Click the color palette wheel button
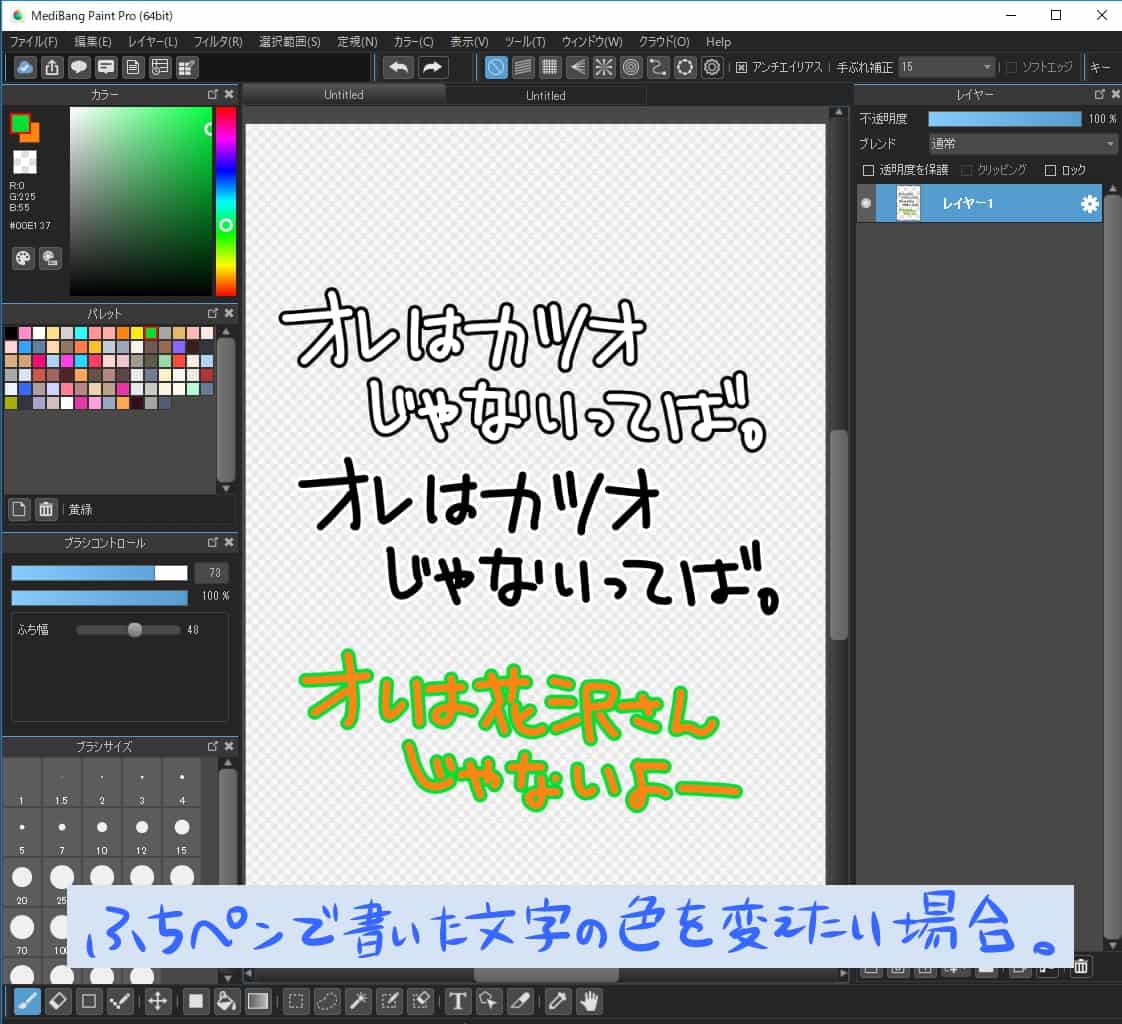Screen dimensions: 1122x1024 pos(23,258)
